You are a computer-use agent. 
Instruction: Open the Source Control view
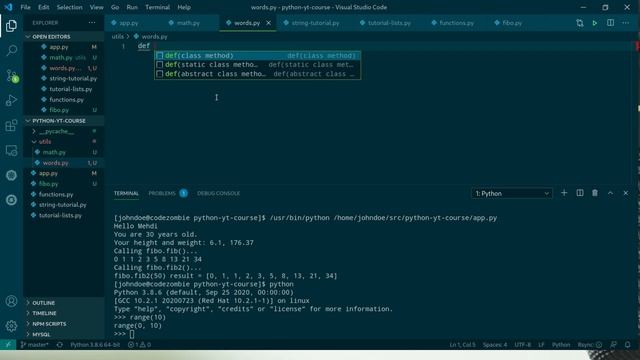coord(11,76)
